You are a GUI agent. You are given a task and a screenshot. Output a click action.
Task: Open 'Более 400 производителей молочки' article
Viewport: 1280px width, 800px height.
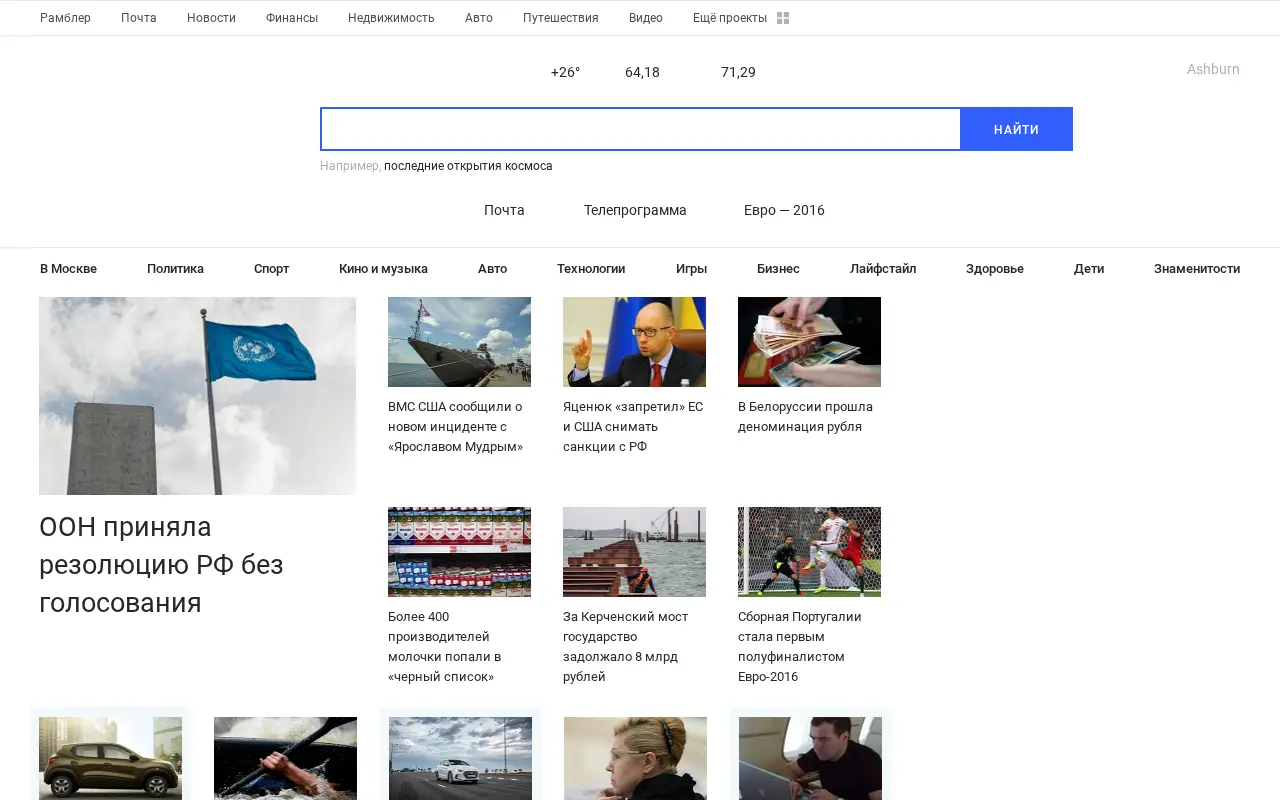point(445,647)
